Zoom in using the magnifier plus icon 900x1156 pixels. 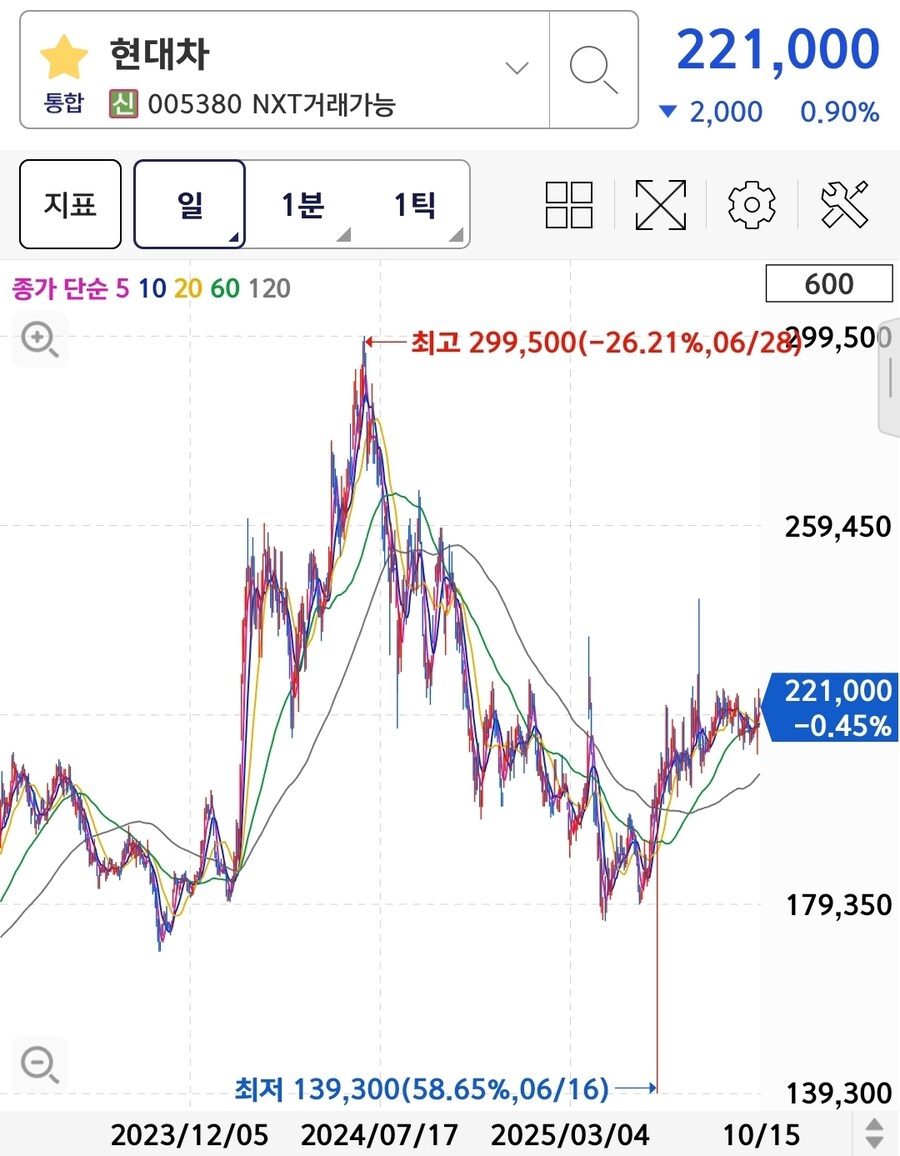coord(38,340)
